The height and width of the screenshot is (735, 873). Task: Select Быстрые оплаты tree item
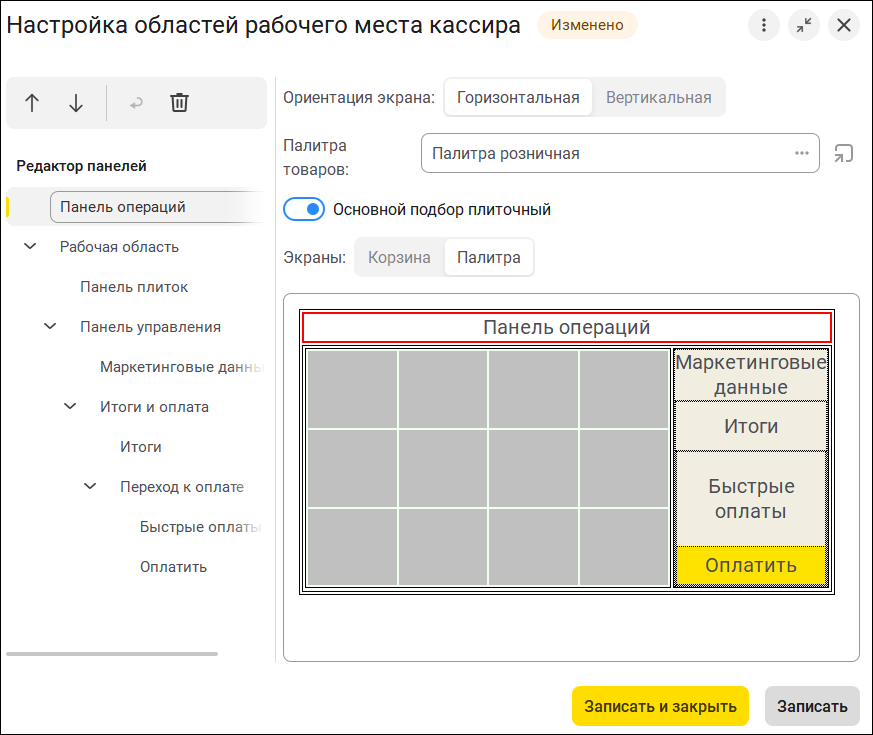tap(200, 527)
